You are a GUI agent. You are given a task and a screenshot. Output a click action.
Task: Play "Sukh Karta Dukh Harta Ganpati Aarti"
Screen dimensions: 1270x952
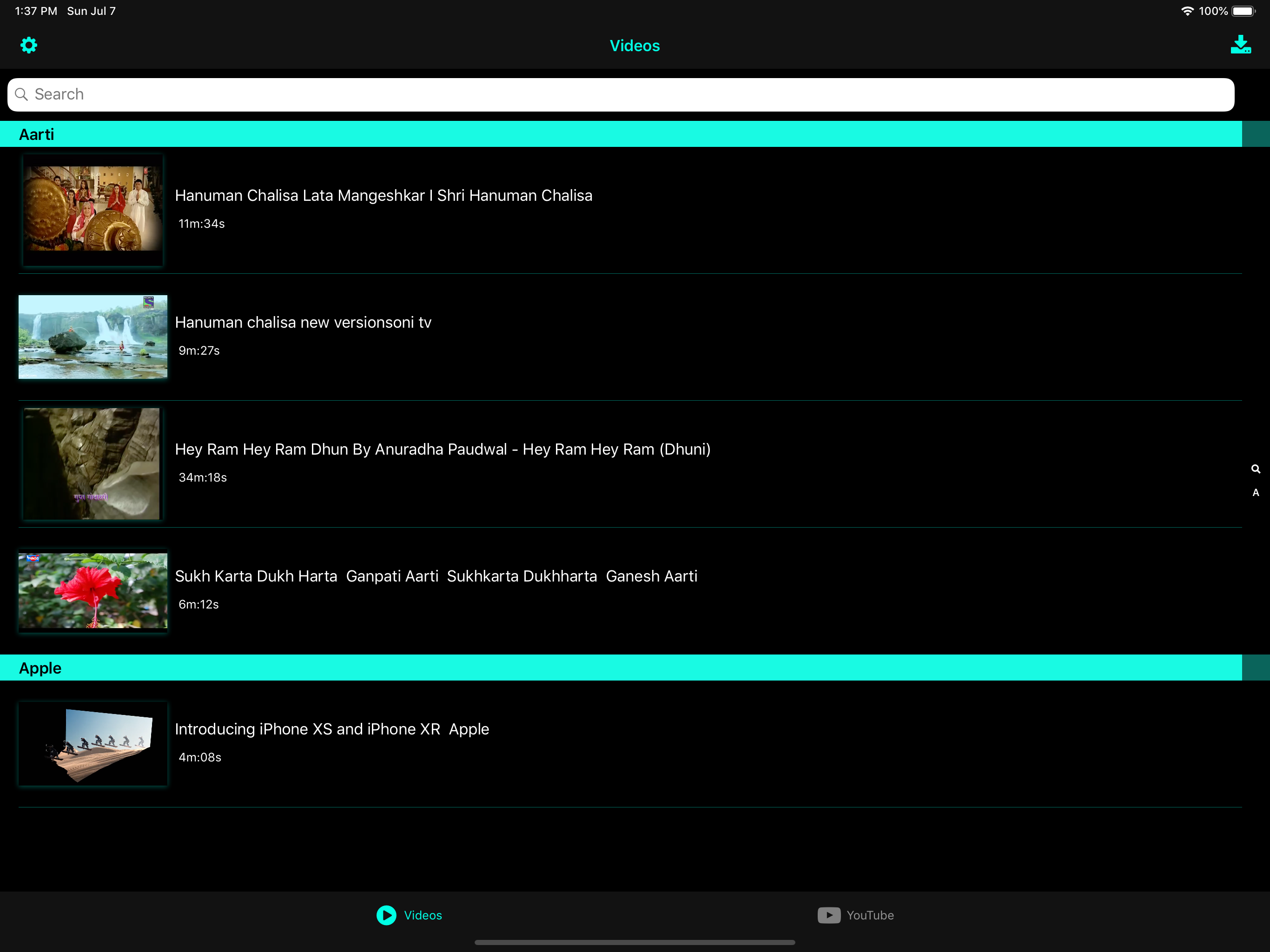click(x=437, y=576)
